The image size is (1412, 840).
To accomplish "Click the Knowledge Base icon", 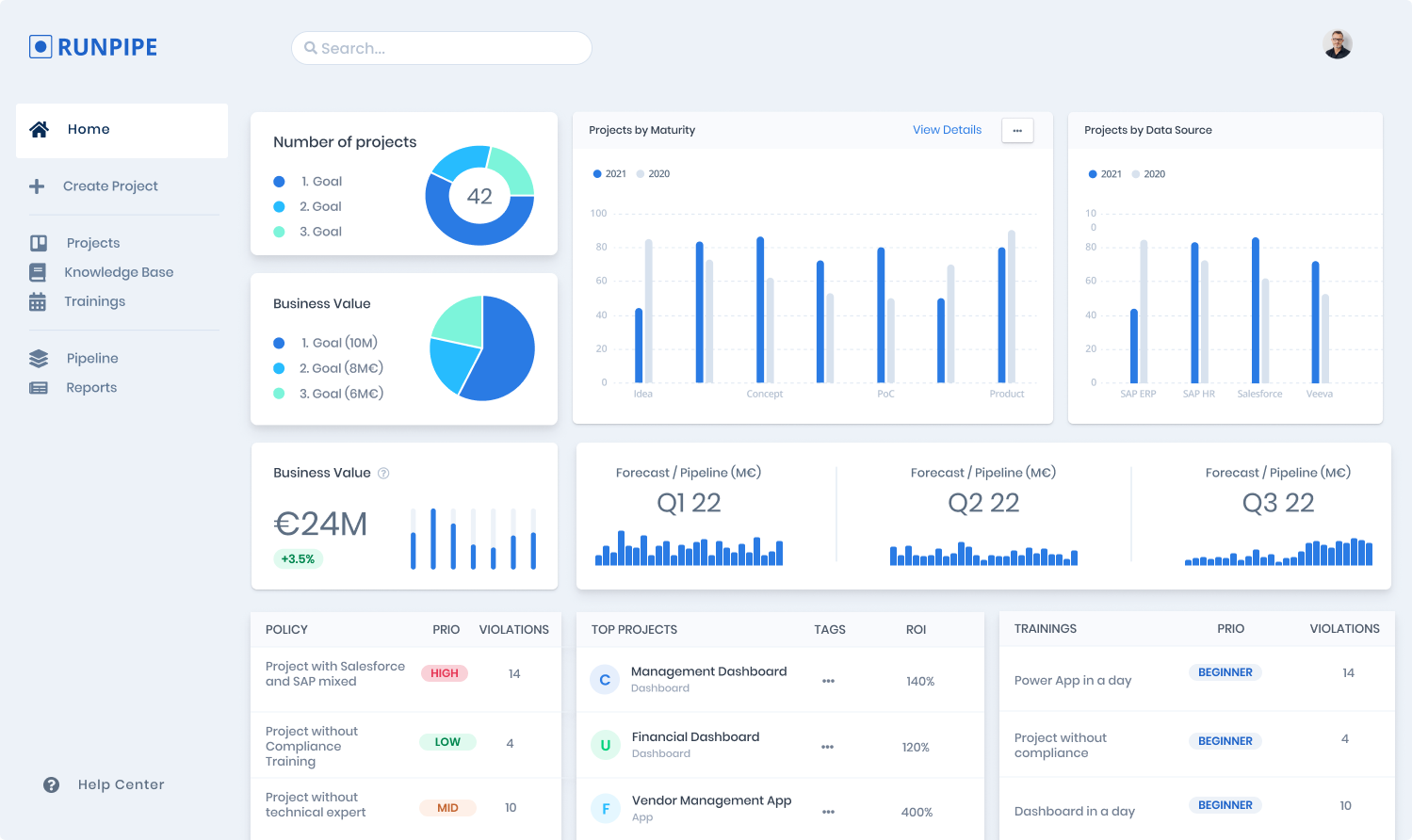I will pyautogui.click(x=38, y=271).
